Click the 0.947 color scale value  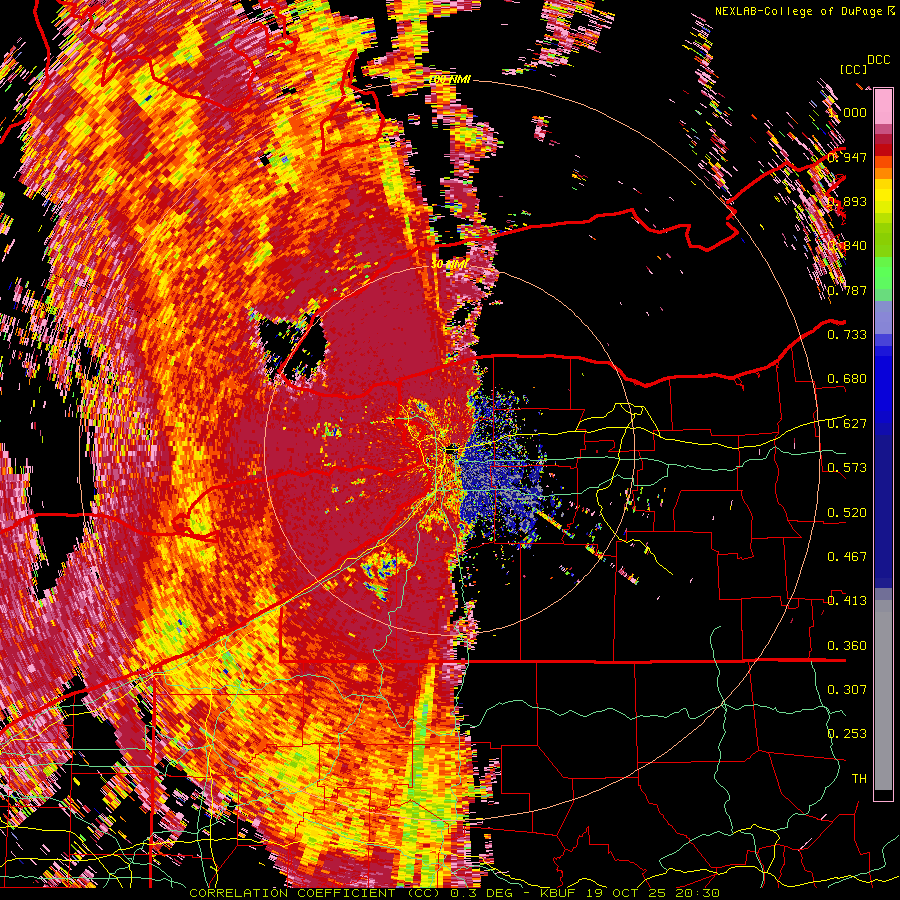coord(847,157)
